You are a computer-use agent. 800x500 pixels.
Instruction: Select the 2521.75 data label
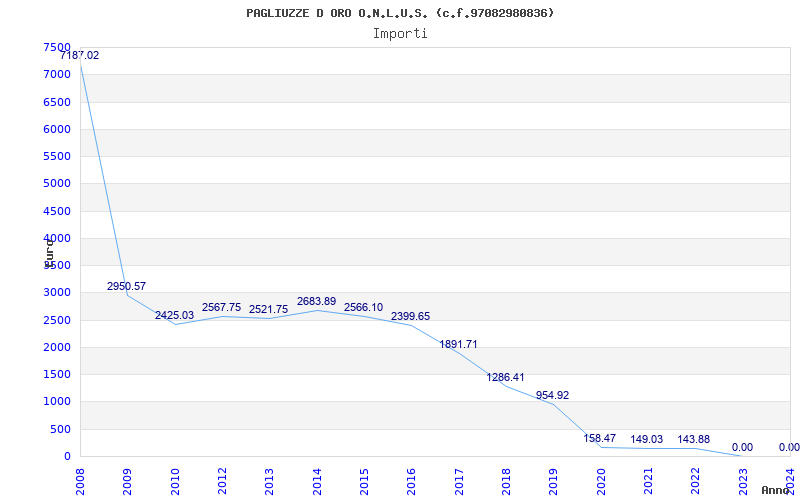[x=268, y=310]
